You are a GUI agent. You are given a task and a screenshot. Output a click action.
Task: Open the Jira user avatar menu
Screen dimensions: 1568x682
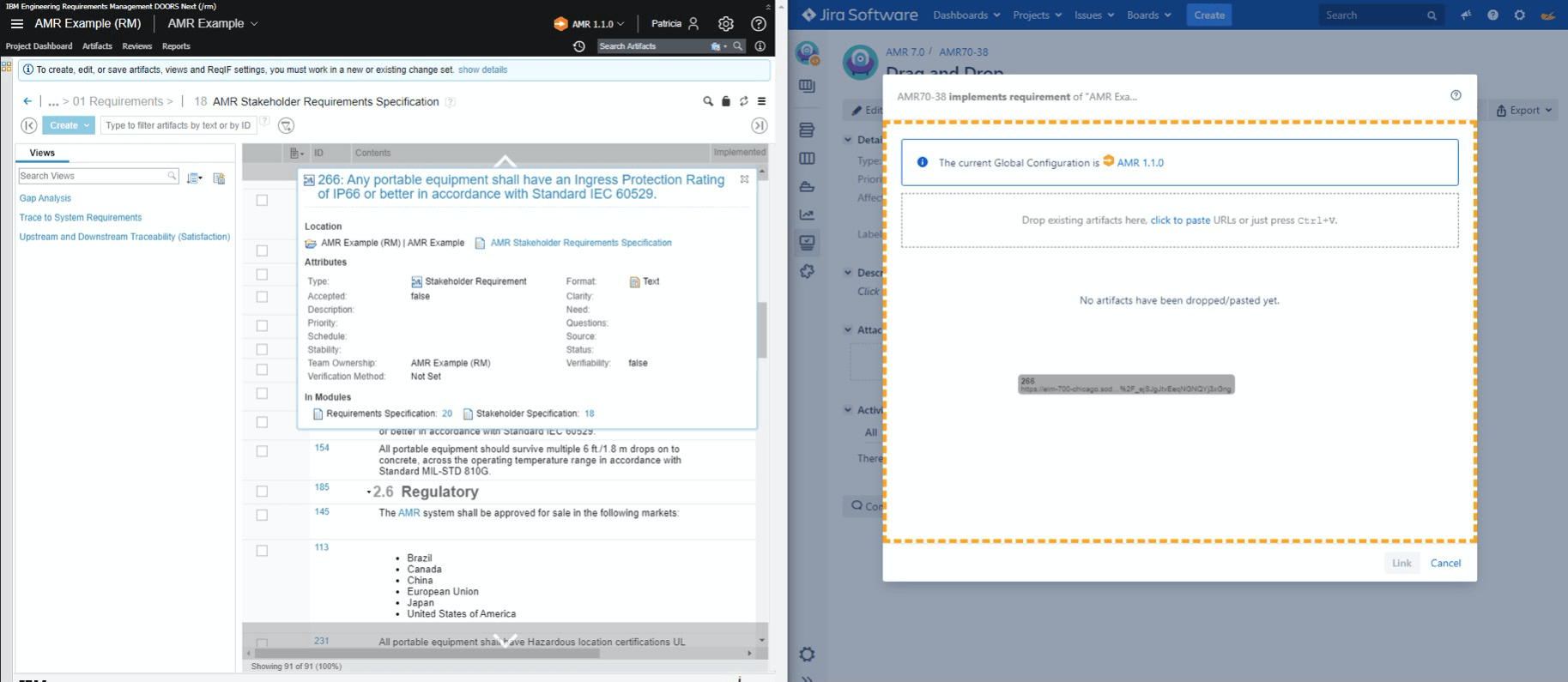[x=1547, y=15]
